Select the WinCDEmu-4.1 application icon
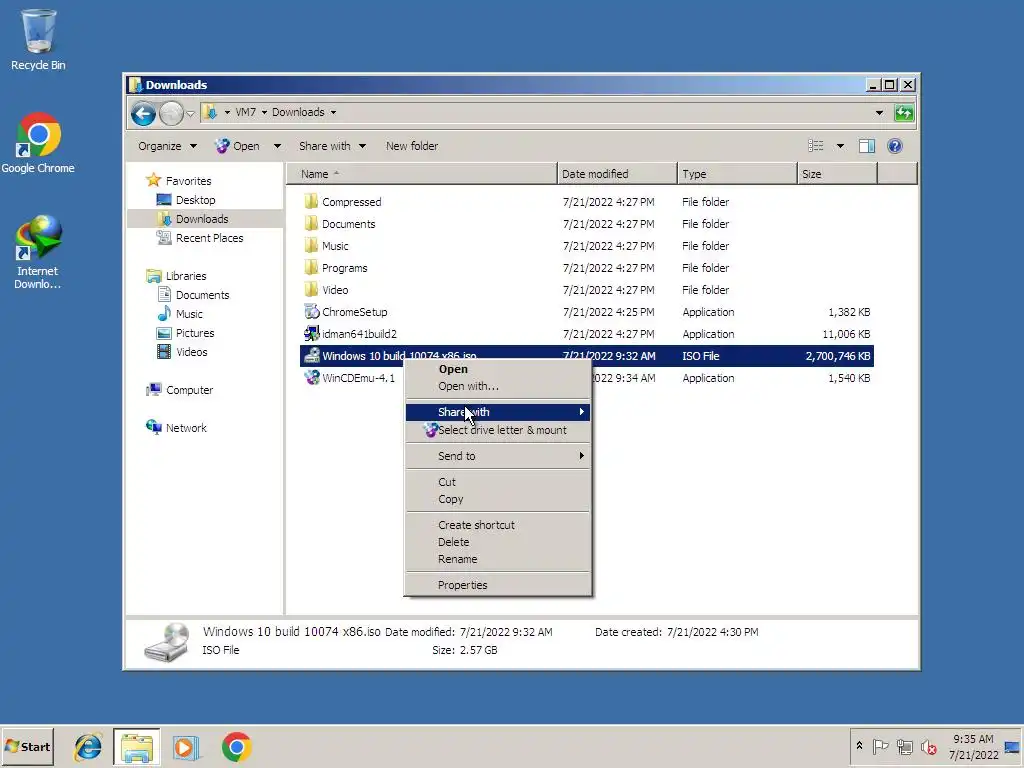The width and height of the screenshot is (1024, 768). 312,377
